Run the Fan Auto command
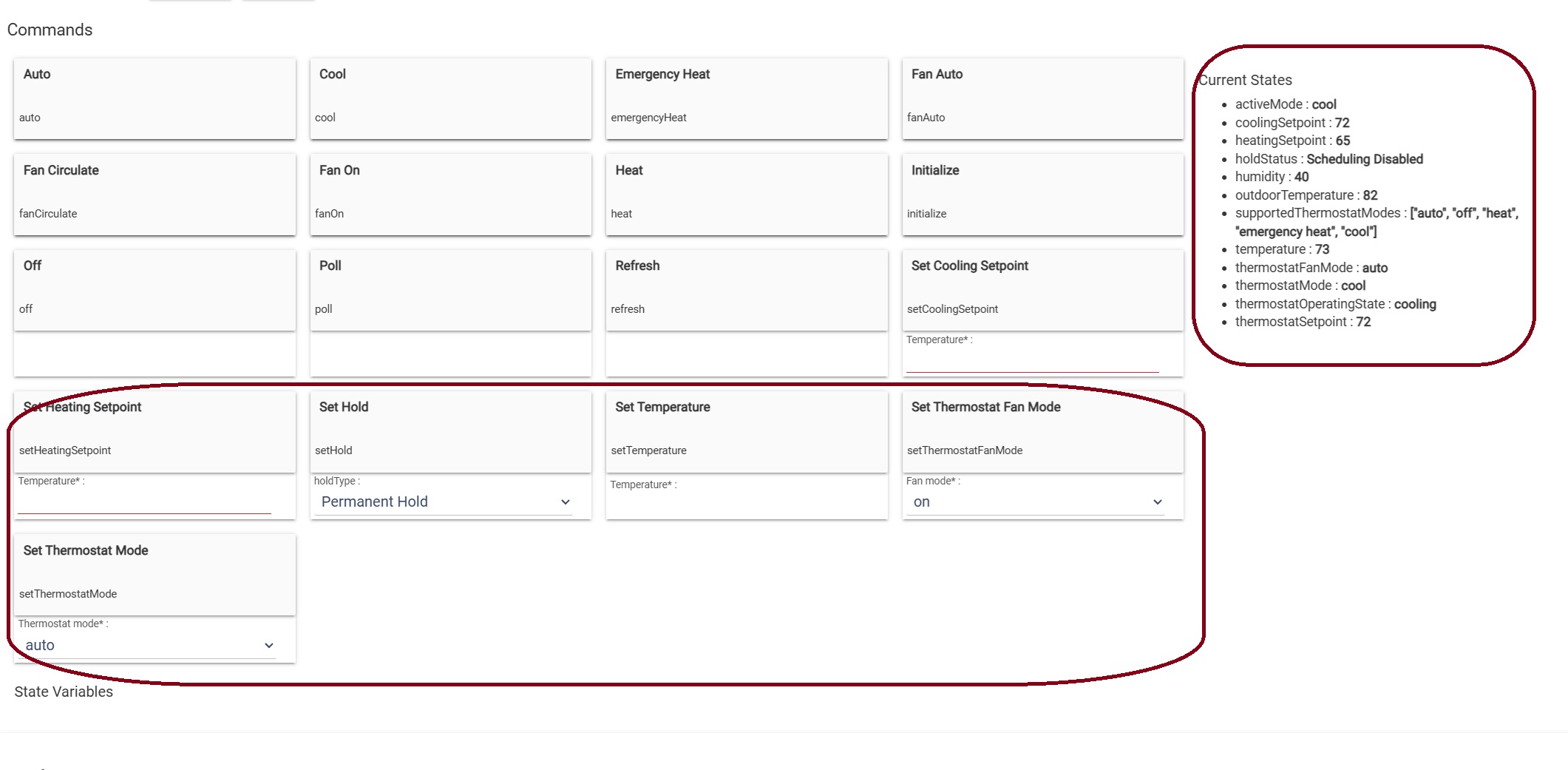Screen dimensions: 1568x770 pyautogui.click(x=1042, y=98)
